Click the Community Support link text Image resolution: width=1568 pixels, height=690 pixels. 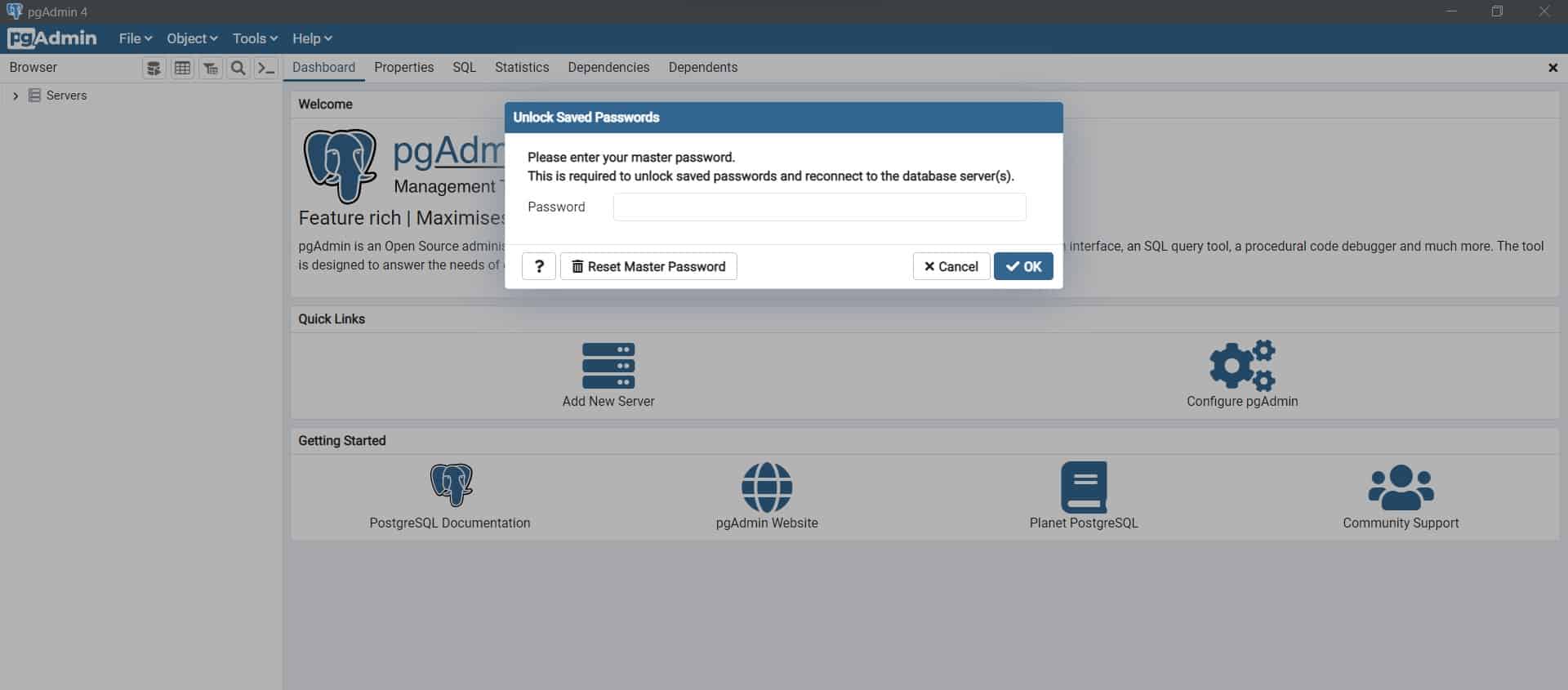point(1401,523)
